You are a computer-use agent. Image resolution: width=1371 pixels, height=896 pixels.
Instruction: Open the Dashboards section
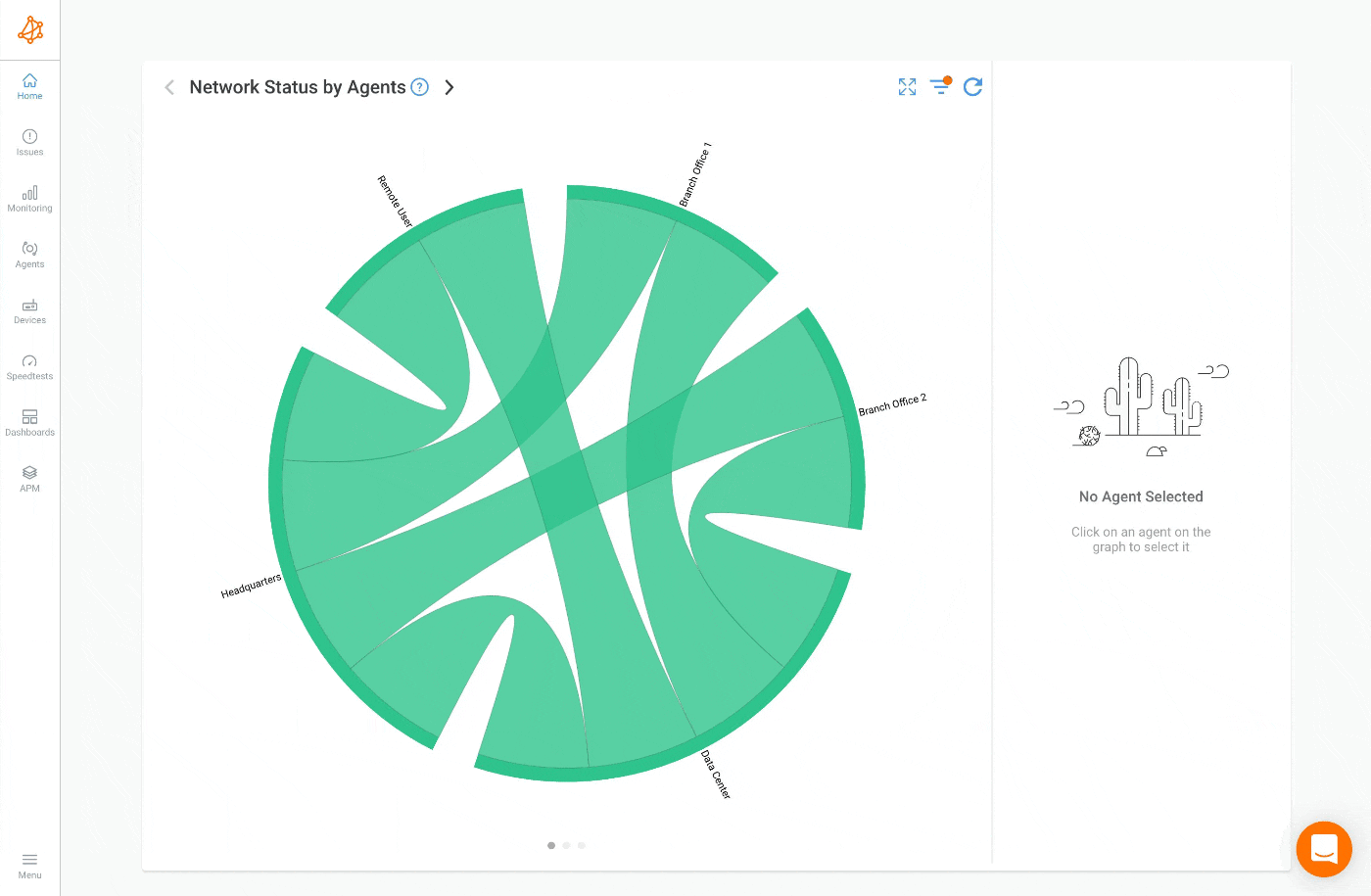click(29, 422)
